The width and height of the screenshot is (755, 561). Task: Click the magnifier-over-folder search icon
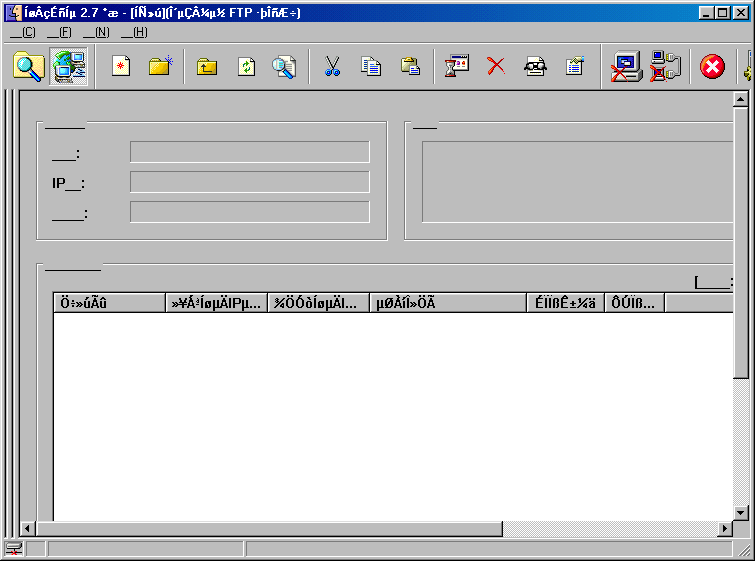[x=29, y=67]
